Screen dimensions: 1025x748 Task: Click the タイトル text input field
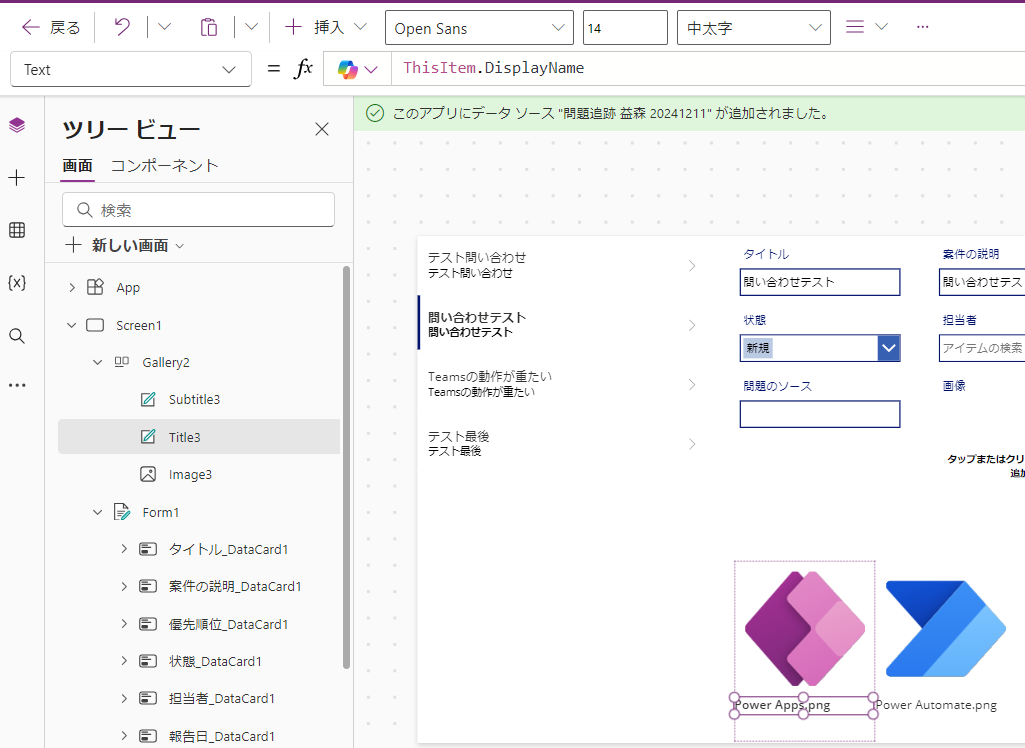coord(820,282)
